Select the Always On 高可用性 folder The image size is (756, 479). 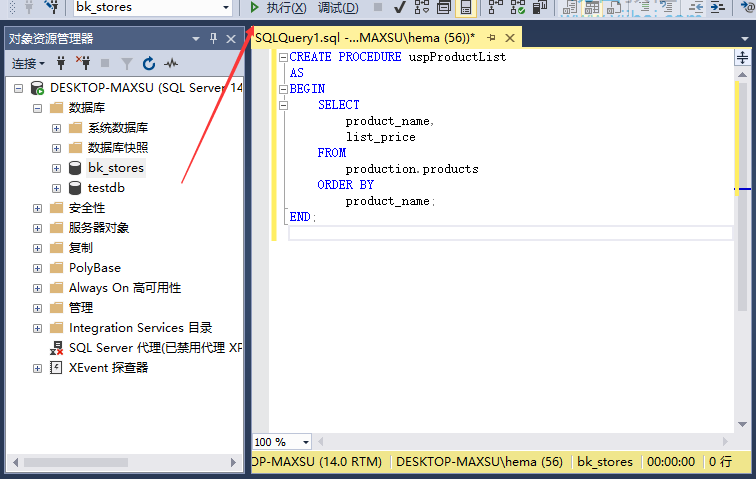coord(125,288)
